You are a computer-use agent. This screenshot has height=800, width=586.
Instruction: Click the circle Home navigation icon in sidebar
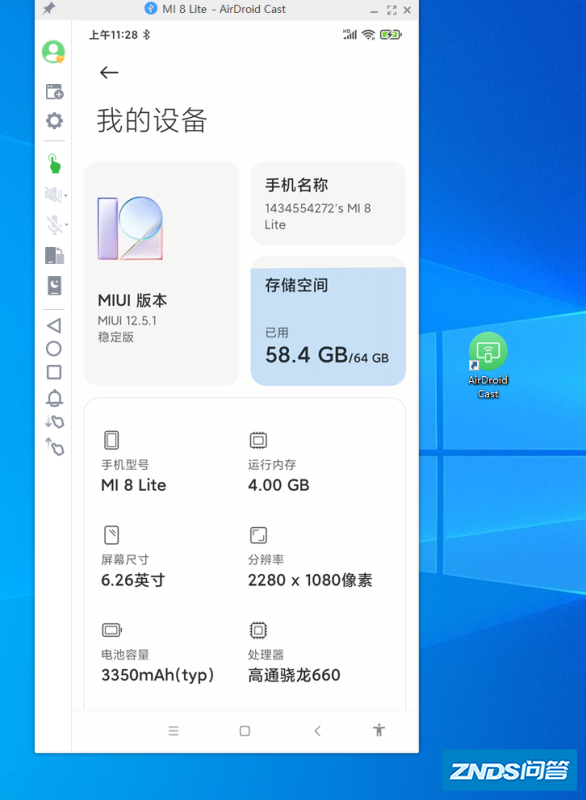point(54,349)
